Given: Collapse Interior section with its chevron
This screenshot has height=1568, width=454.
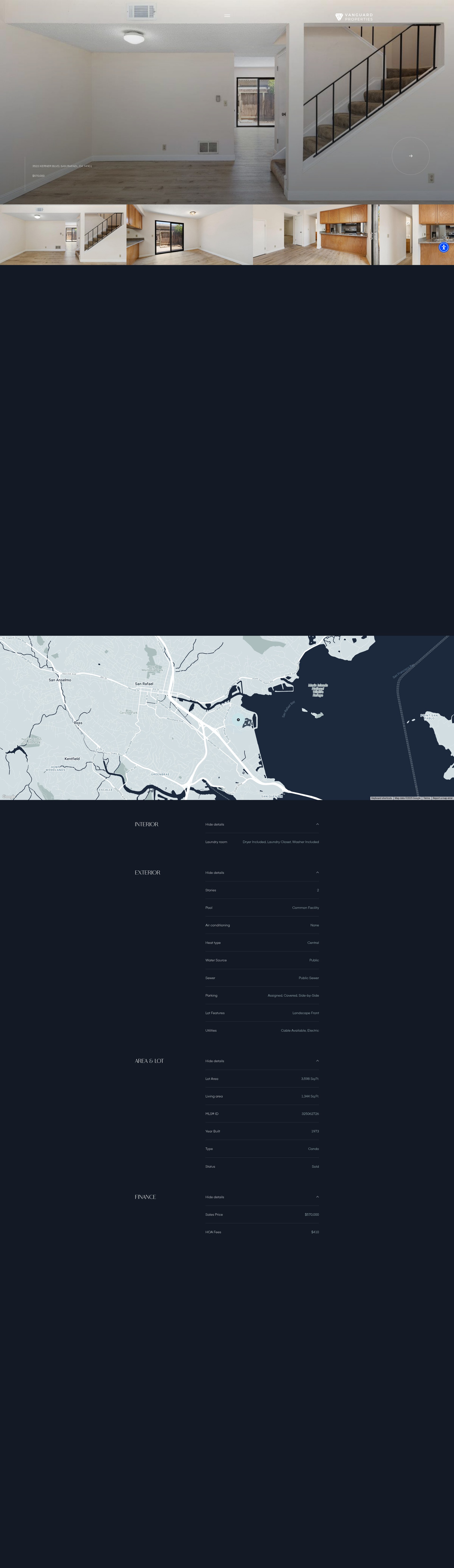Looking at the screenshot, I should [x=317, y=824].
